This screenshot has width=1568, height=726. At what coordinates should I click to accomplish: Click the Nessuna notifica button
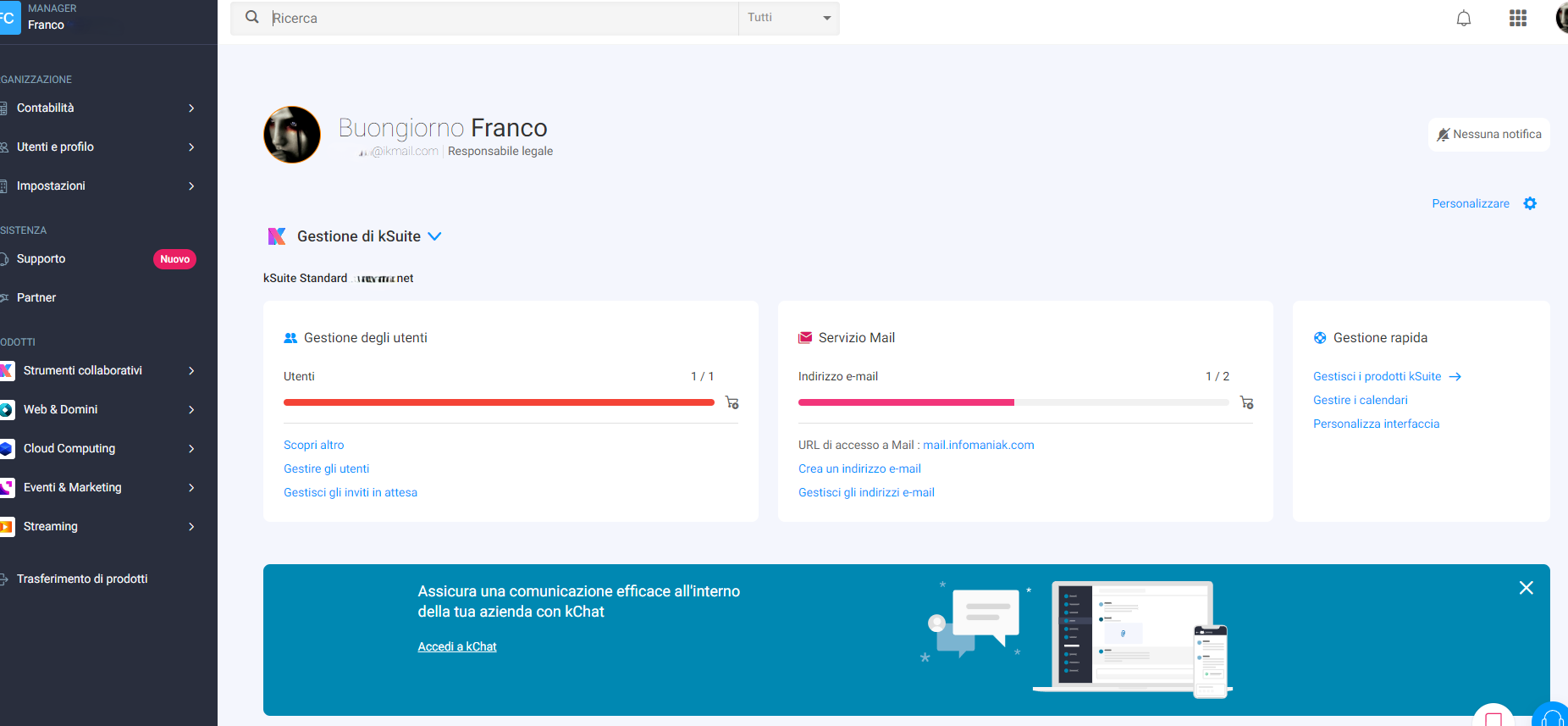coord(1488,135)
